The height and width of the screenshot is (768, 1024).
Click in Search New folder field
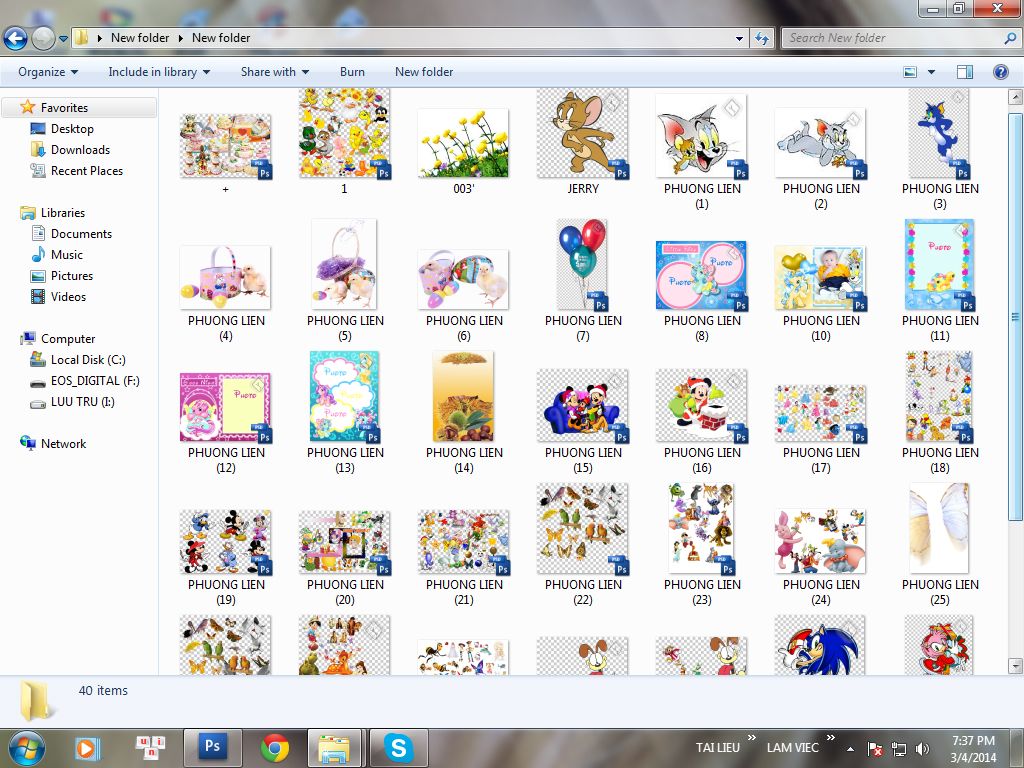point(892,38)
